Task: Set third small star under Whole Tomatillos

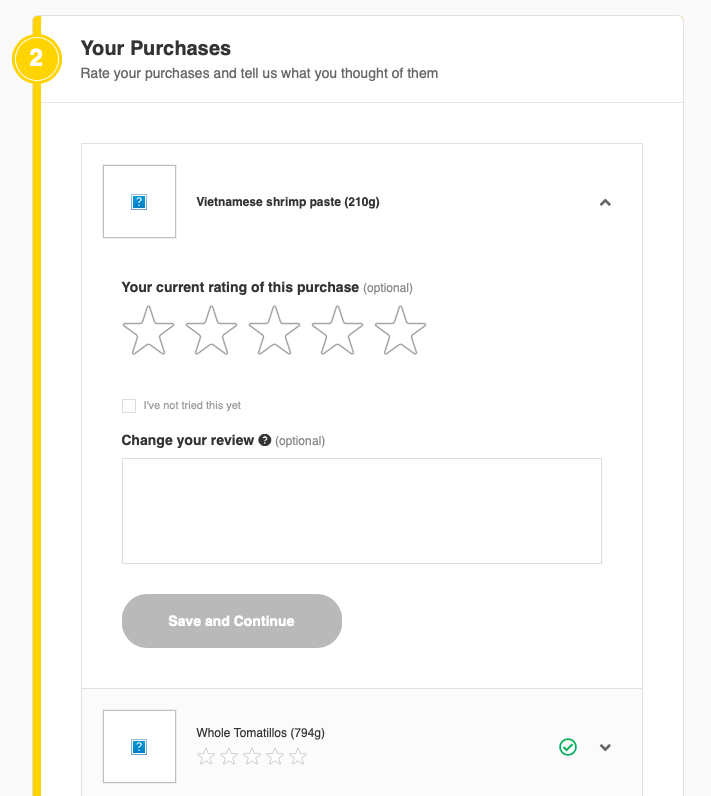Action: click(252, 756)
